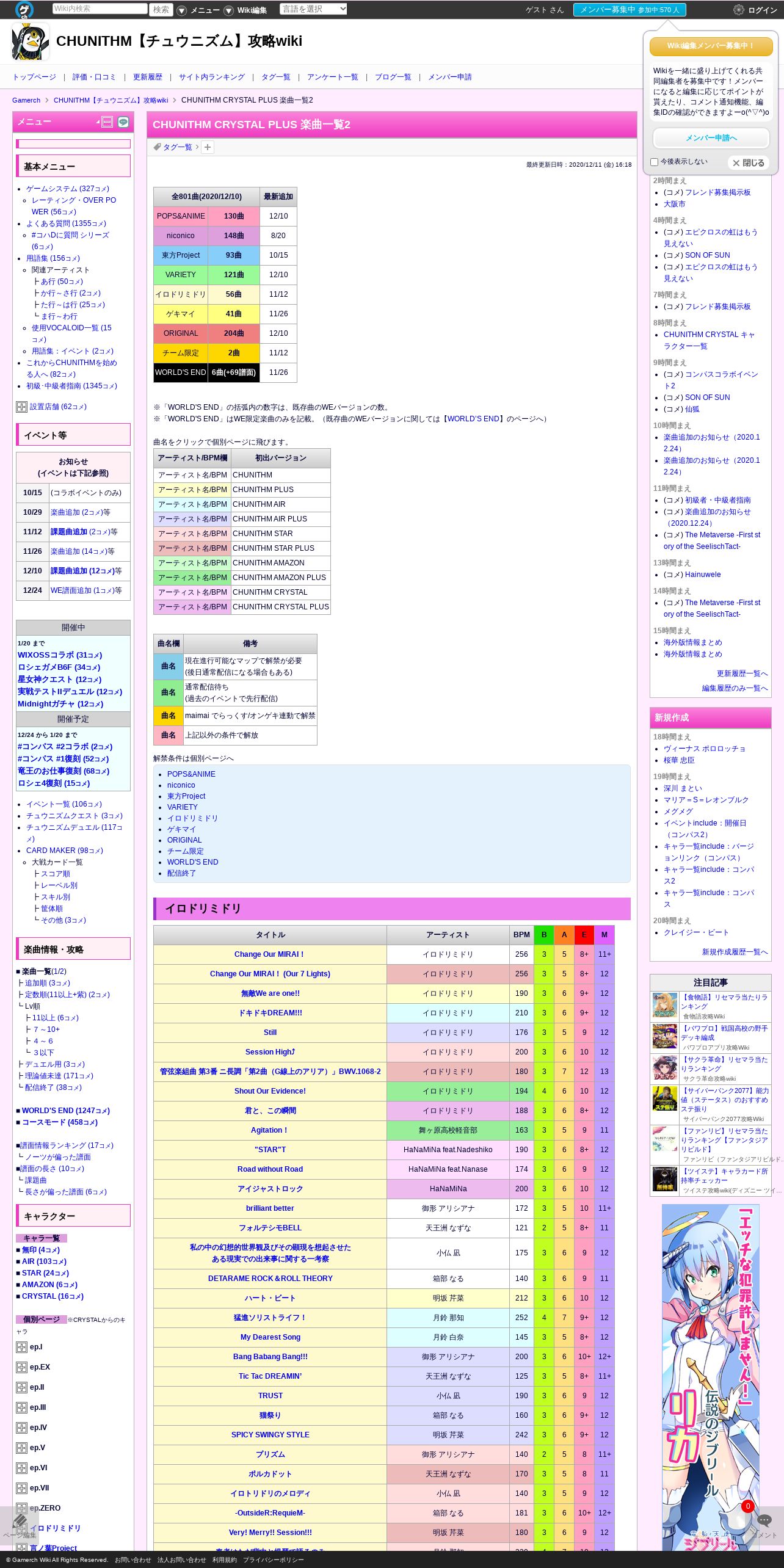
Task: Click the 検索 search button
Action: tap(161, 9)
